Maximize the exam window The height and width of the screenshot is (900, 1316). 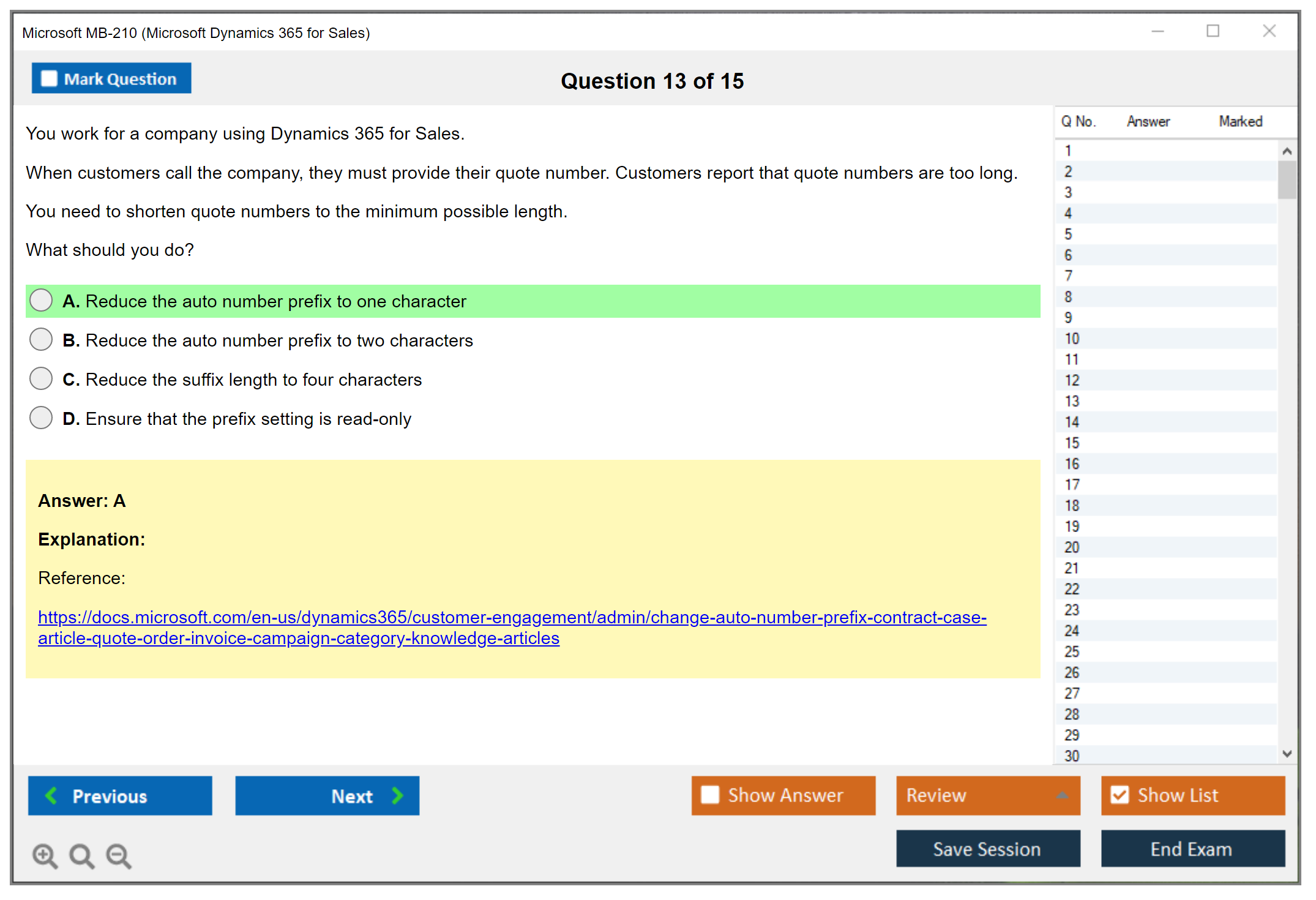coord(1213,31)
